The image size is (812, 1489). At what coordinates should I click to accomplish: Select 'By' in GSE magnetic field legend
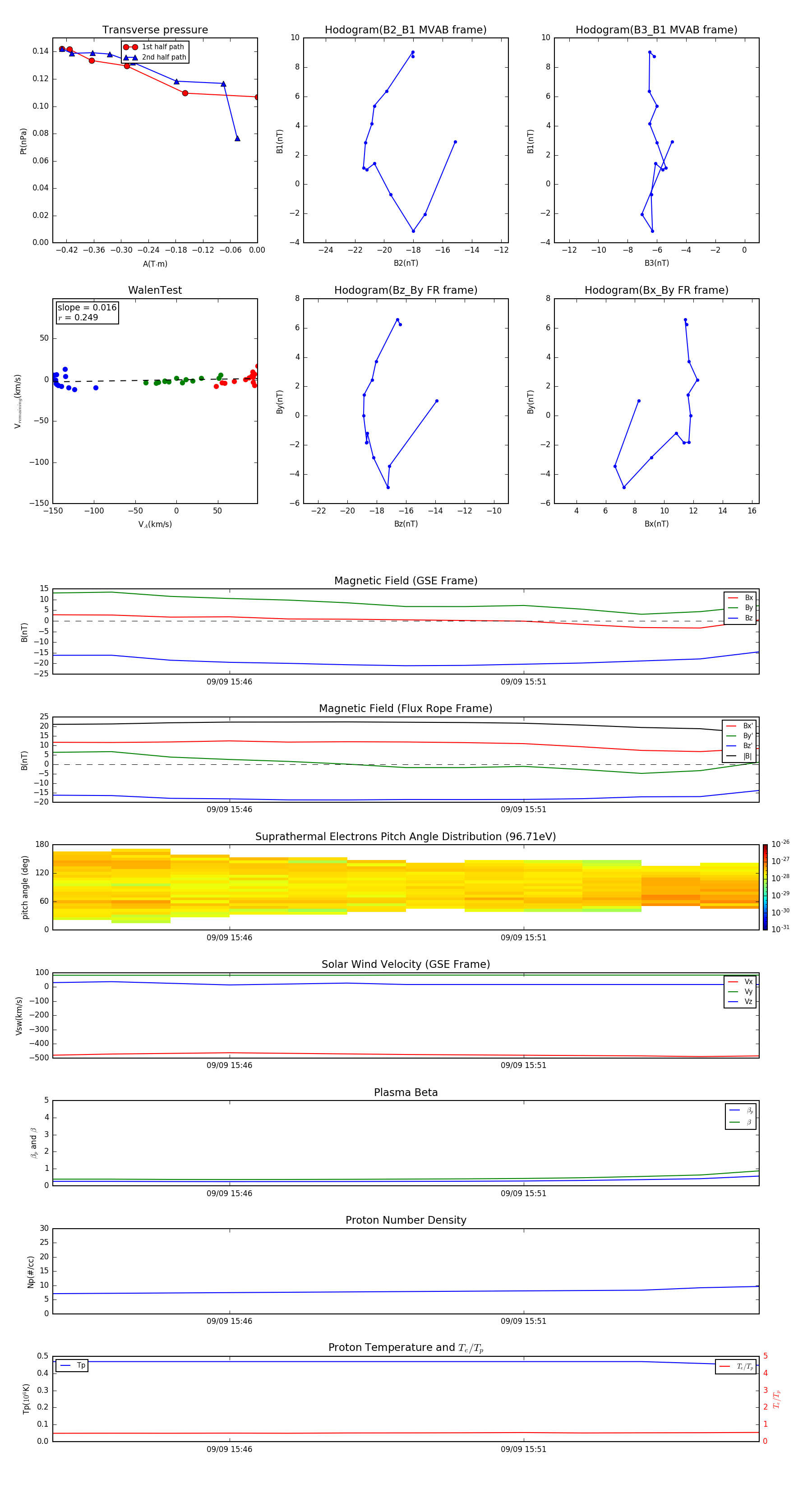(741, 607)
